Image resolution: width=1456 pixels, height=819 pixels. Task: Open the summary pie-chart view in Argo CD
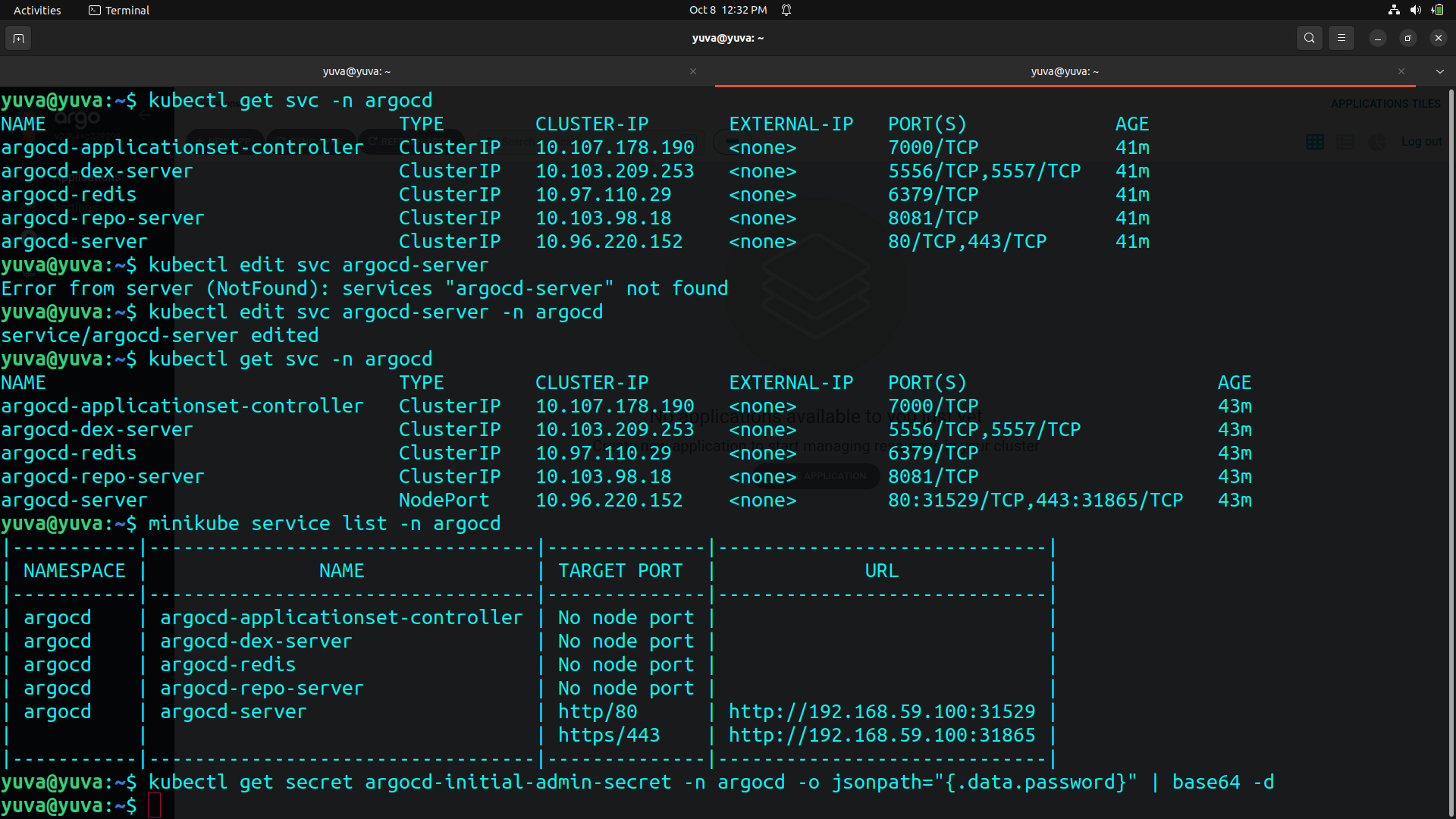coord(1378,143)
